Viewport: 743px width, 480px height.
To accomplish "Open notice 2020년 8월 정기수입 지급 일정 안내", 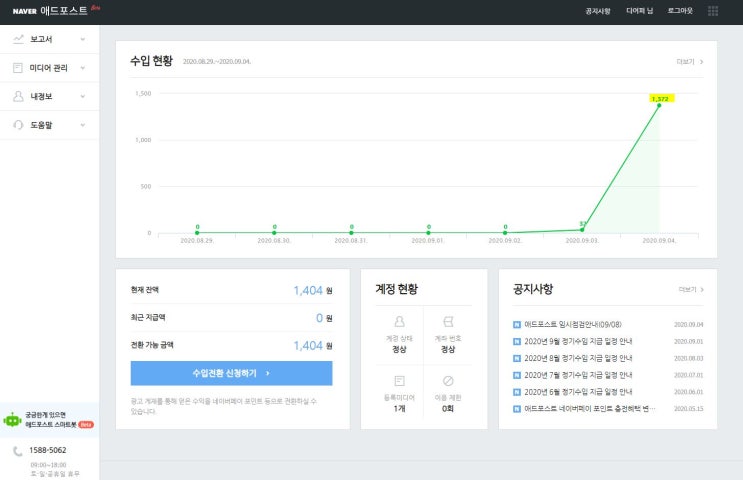I will pos(578,358).
